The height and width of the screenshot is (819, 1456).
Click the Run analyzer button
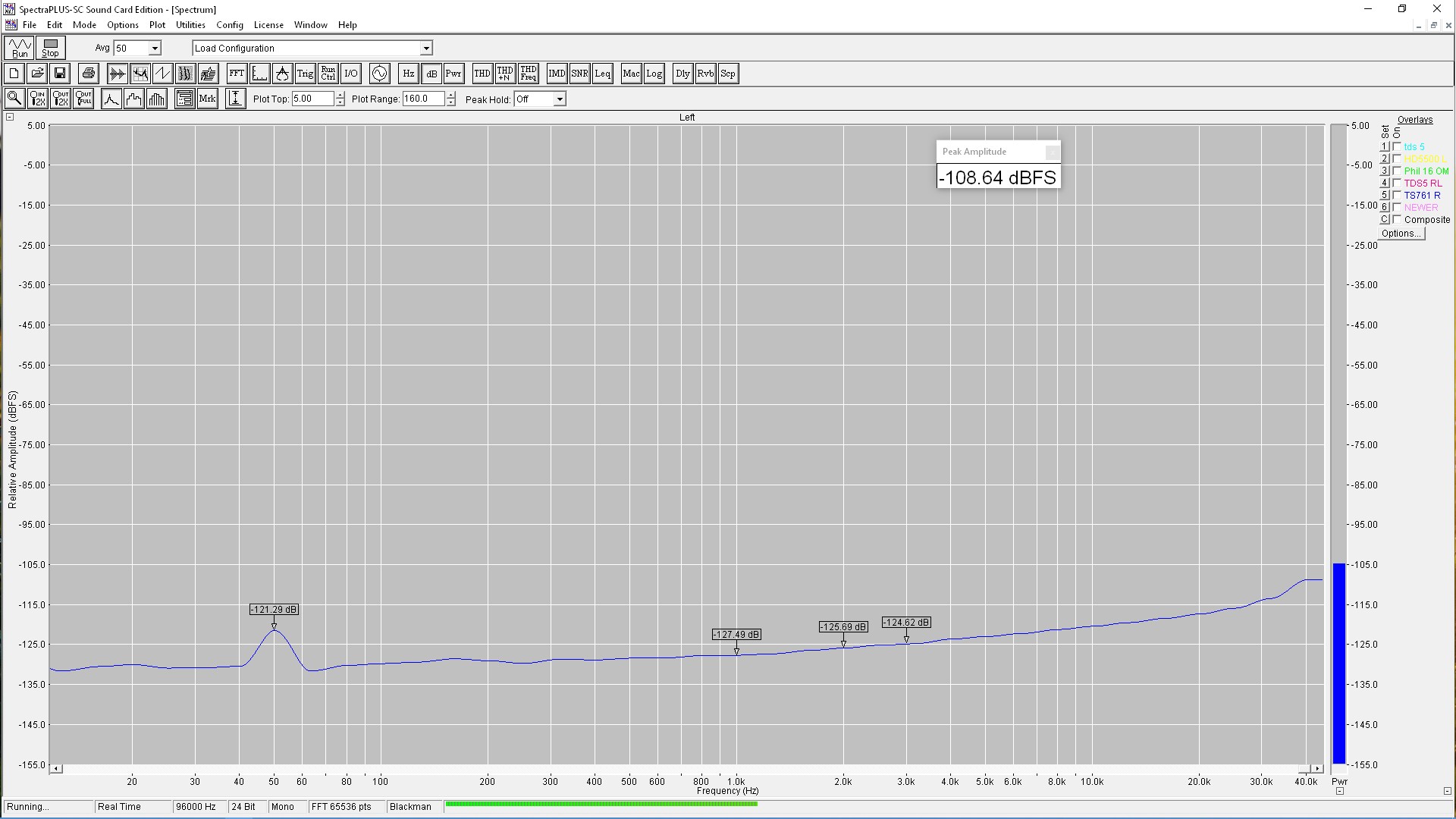coord(20,48)
